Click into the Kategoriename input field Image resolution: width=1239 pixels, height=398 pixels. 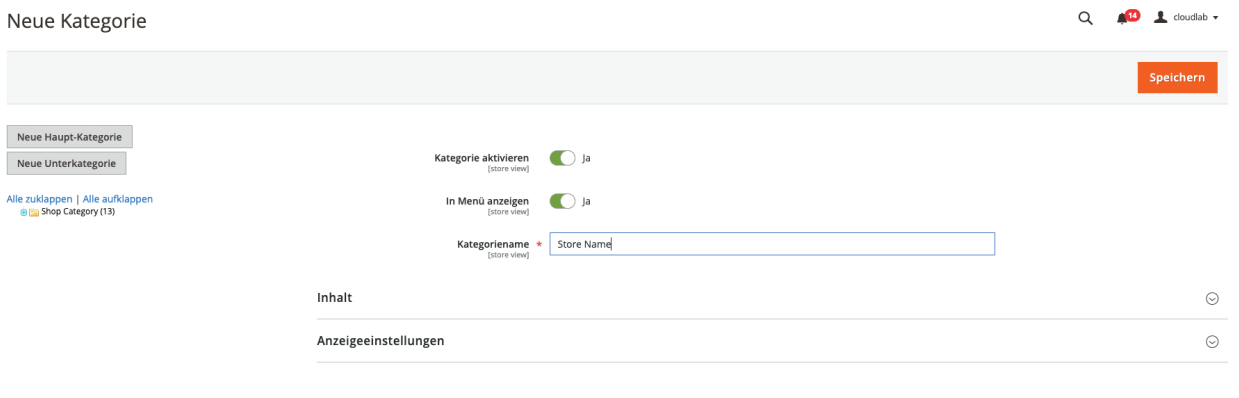[772, 244]
